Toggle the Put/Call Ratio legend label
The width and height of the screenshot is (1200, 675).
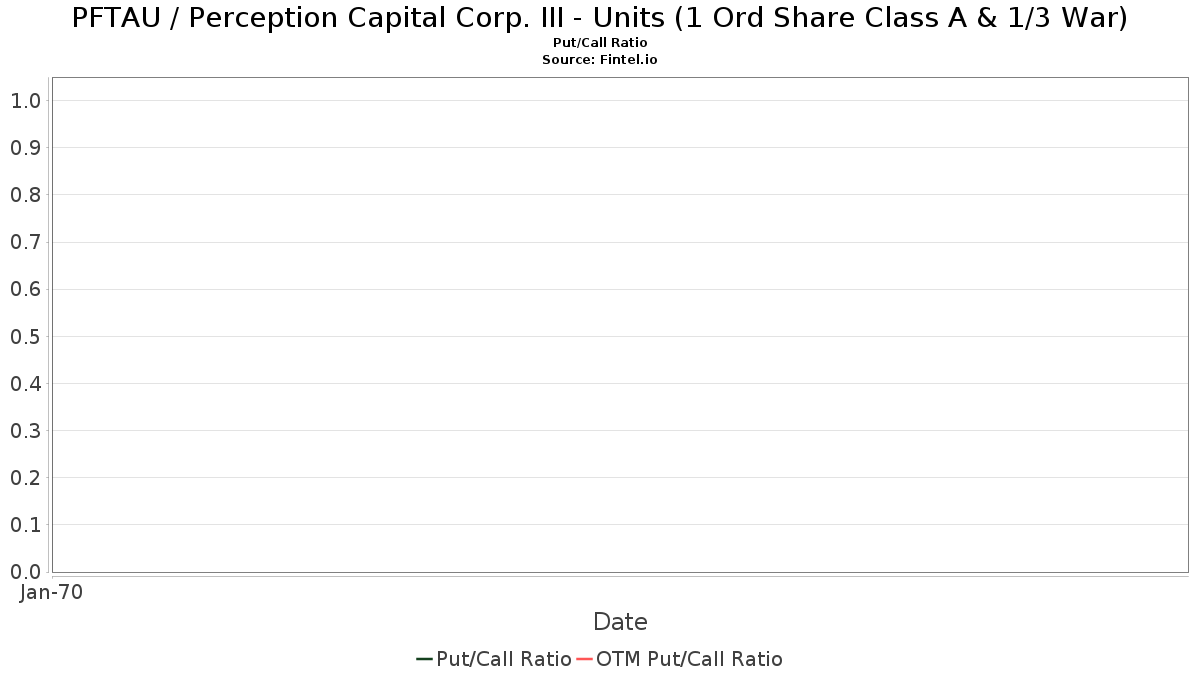[x=504, y=659]
